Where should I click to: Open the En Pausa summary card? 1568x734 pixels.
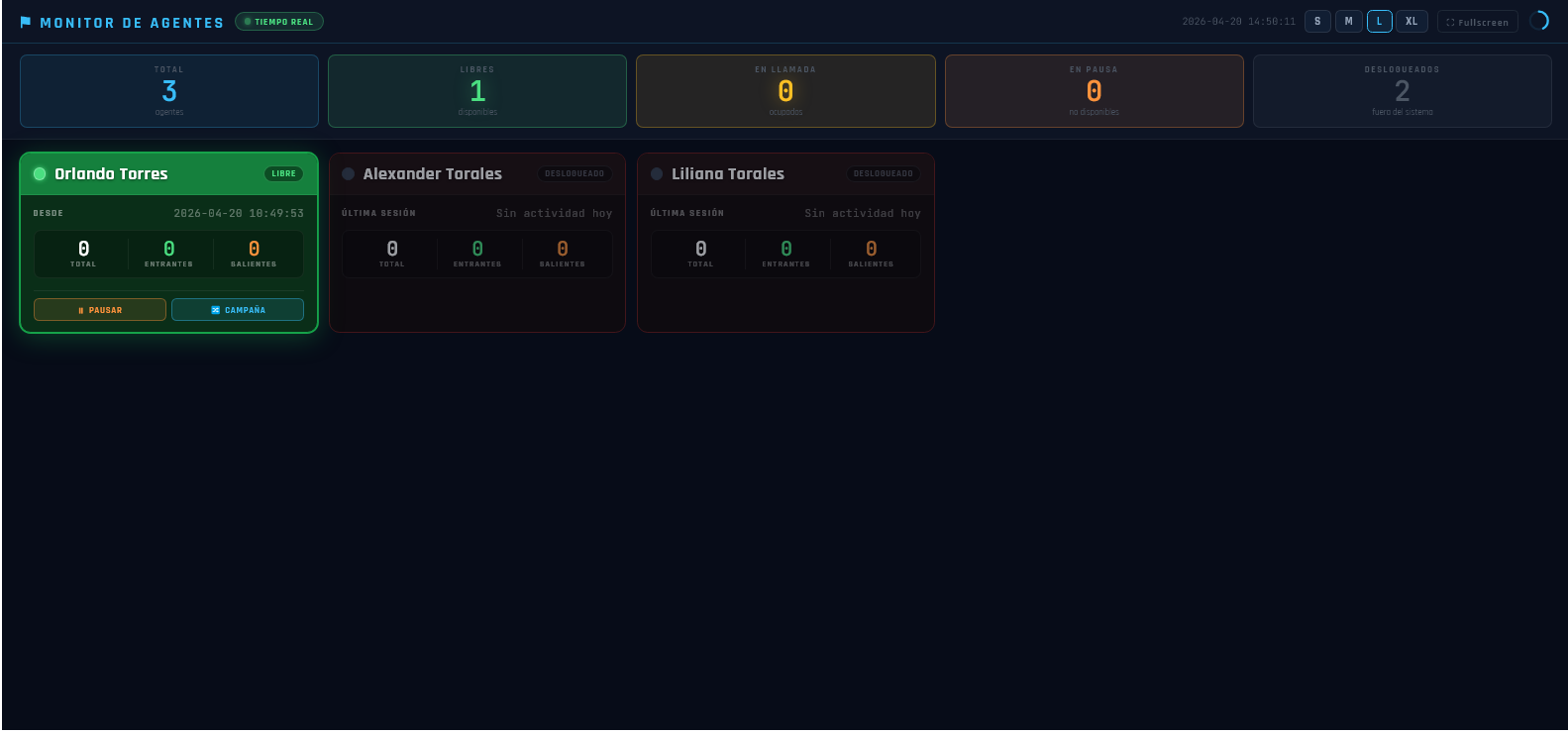click(x=1094, y=91)
